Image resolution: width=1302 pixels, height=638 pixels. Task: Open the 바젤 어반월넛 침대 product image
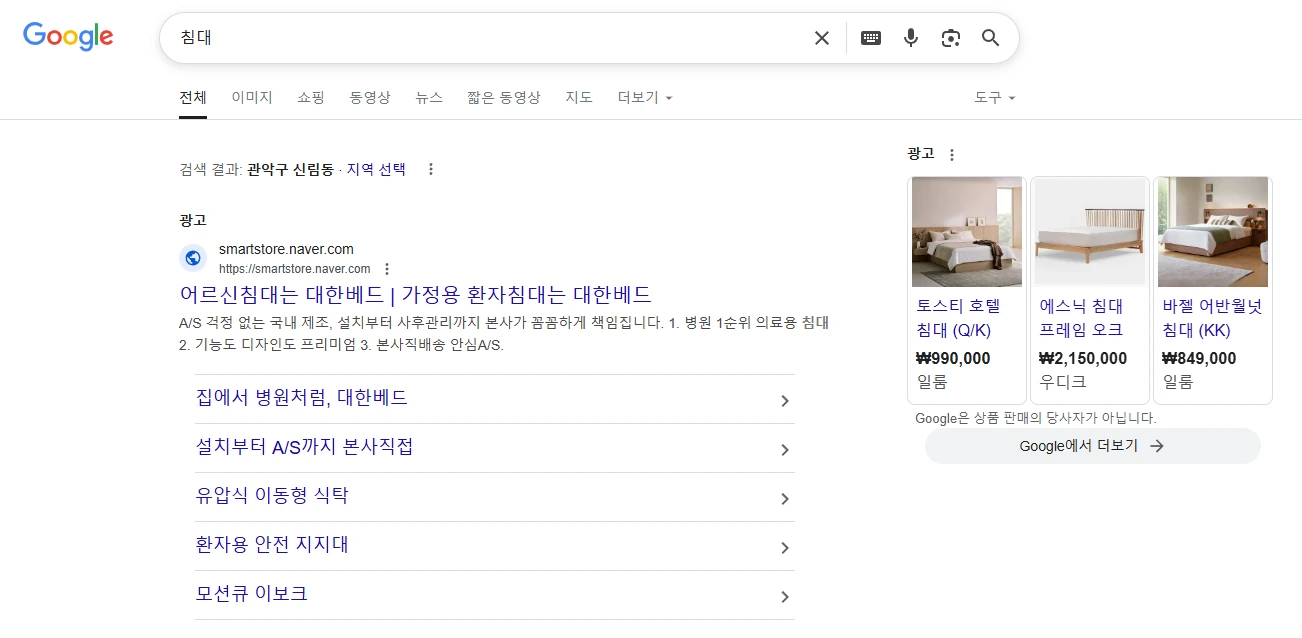[1213, 232]
